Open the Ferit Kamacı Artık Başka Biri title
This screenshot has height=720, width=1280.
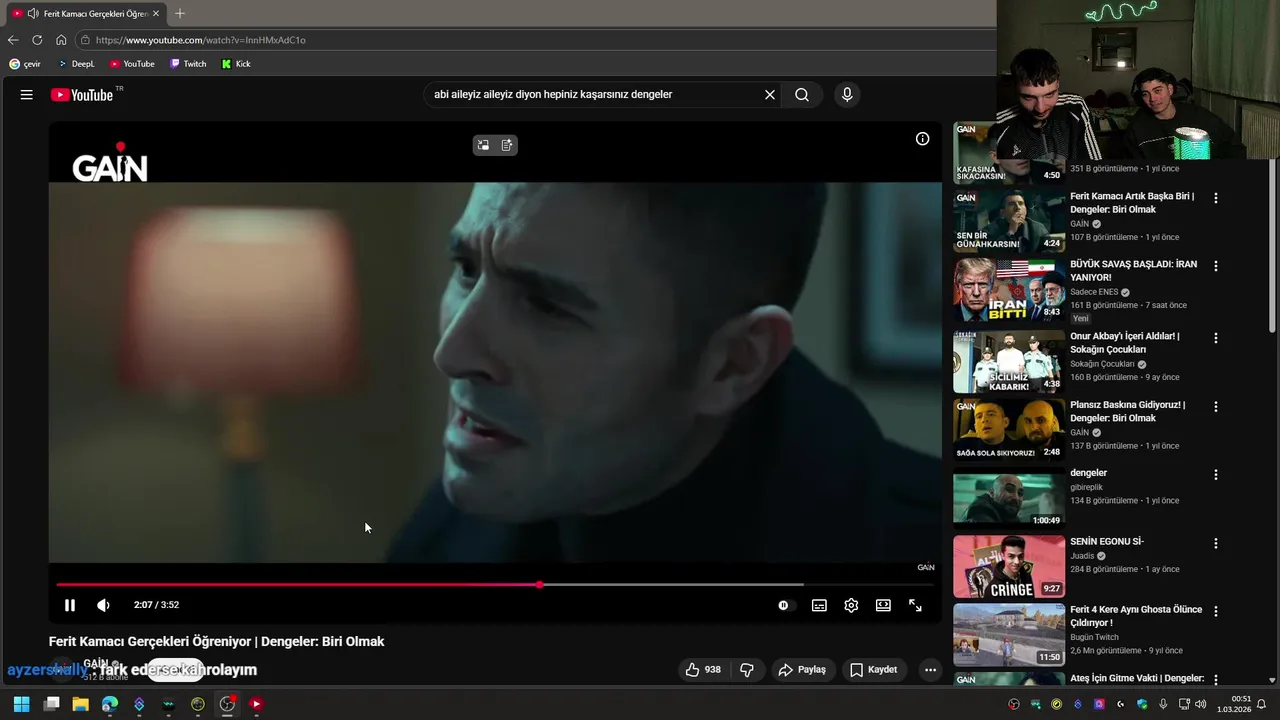(1132, 203)
